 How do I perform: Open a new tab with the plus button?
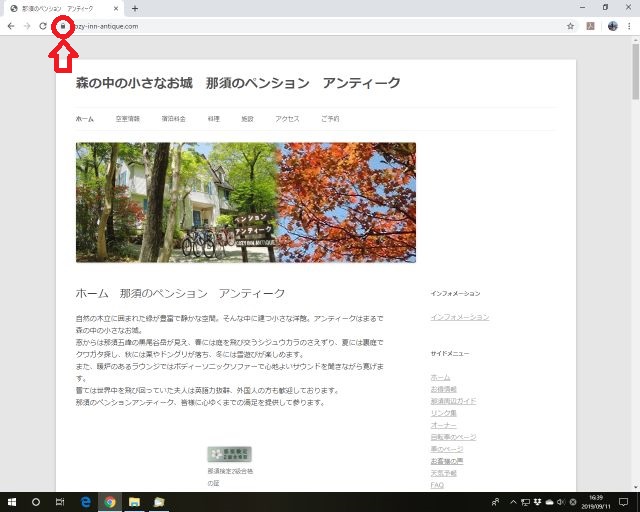(x=135, y=8)
